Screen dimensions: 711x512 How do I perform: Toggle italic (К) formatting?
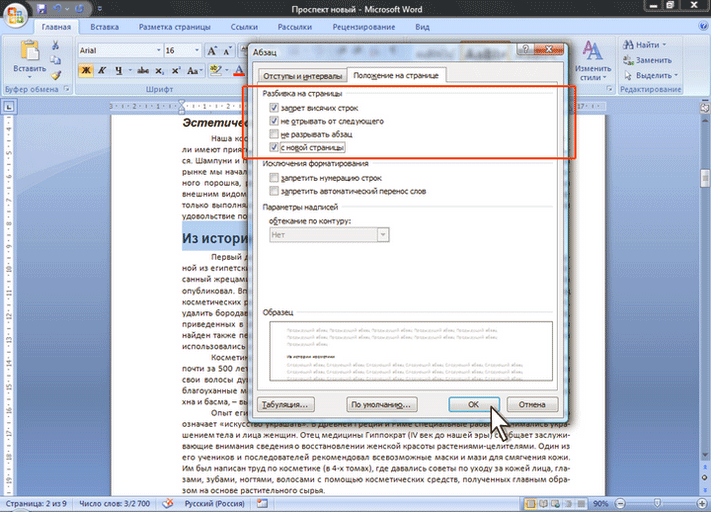click(x=102, y=70)
